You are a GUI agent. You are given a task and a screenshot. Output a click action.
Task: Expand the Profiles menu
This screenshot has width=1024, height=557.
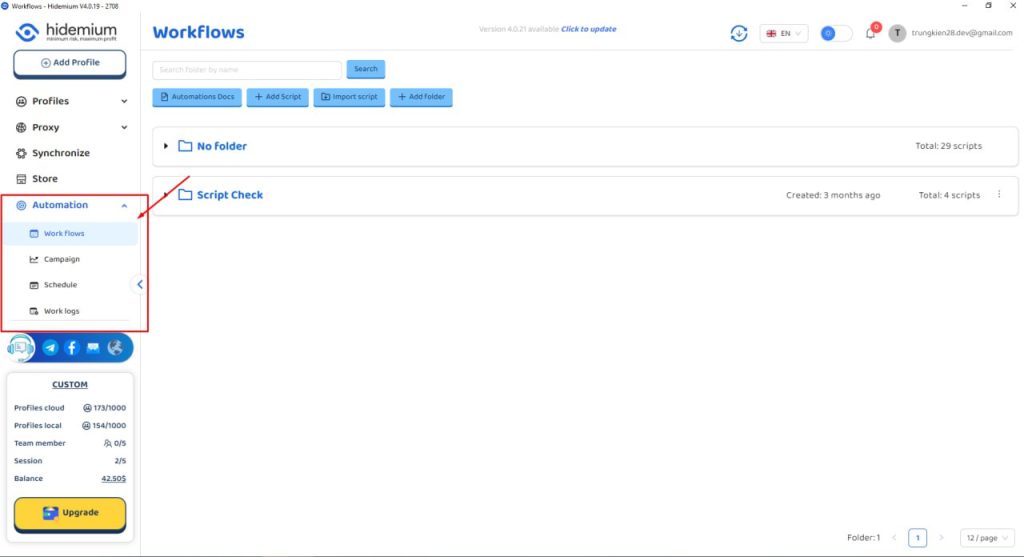(x=71, y=101)
